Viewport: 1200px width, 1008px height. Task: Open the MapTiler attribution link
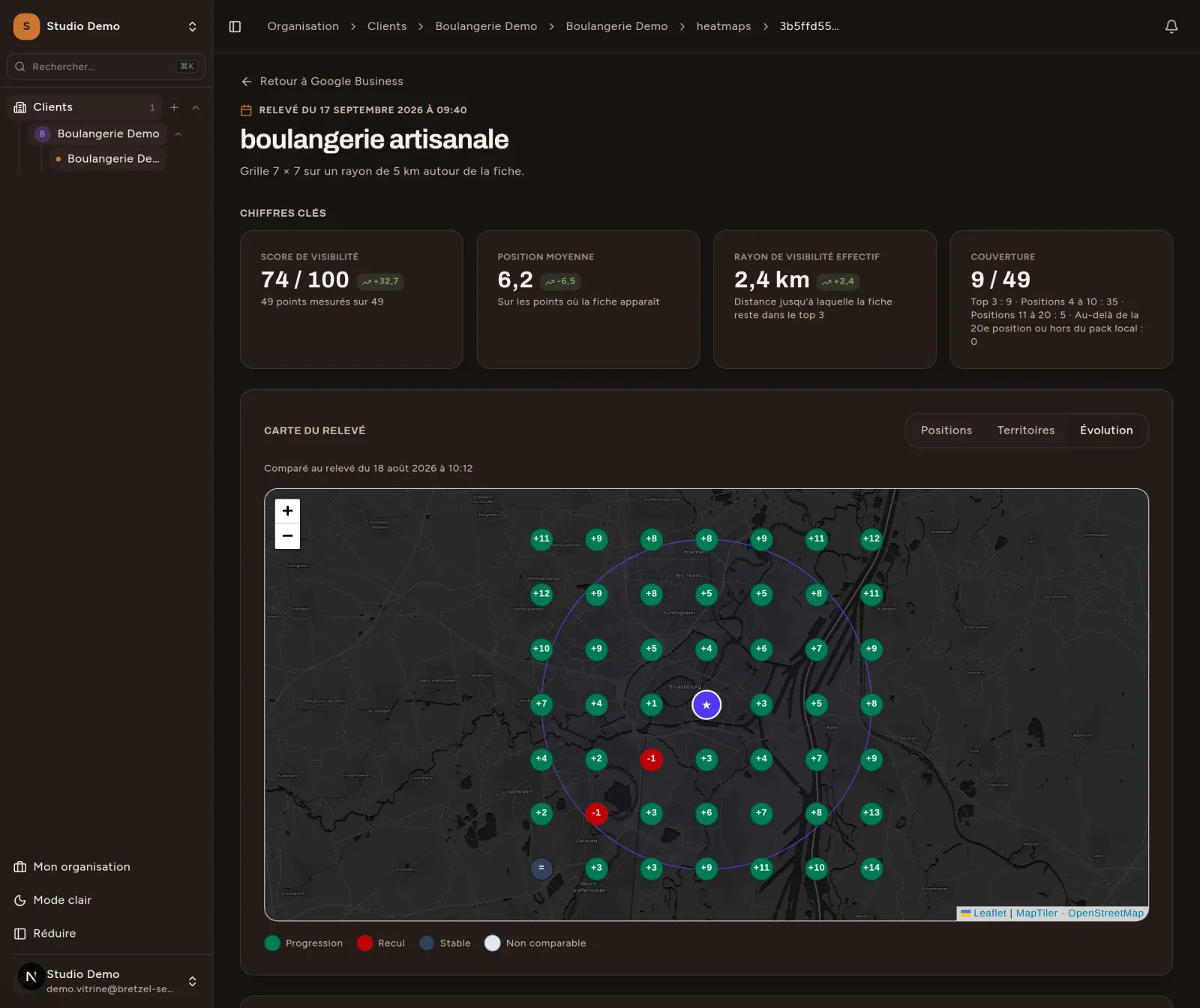(x=1036, y=913)
